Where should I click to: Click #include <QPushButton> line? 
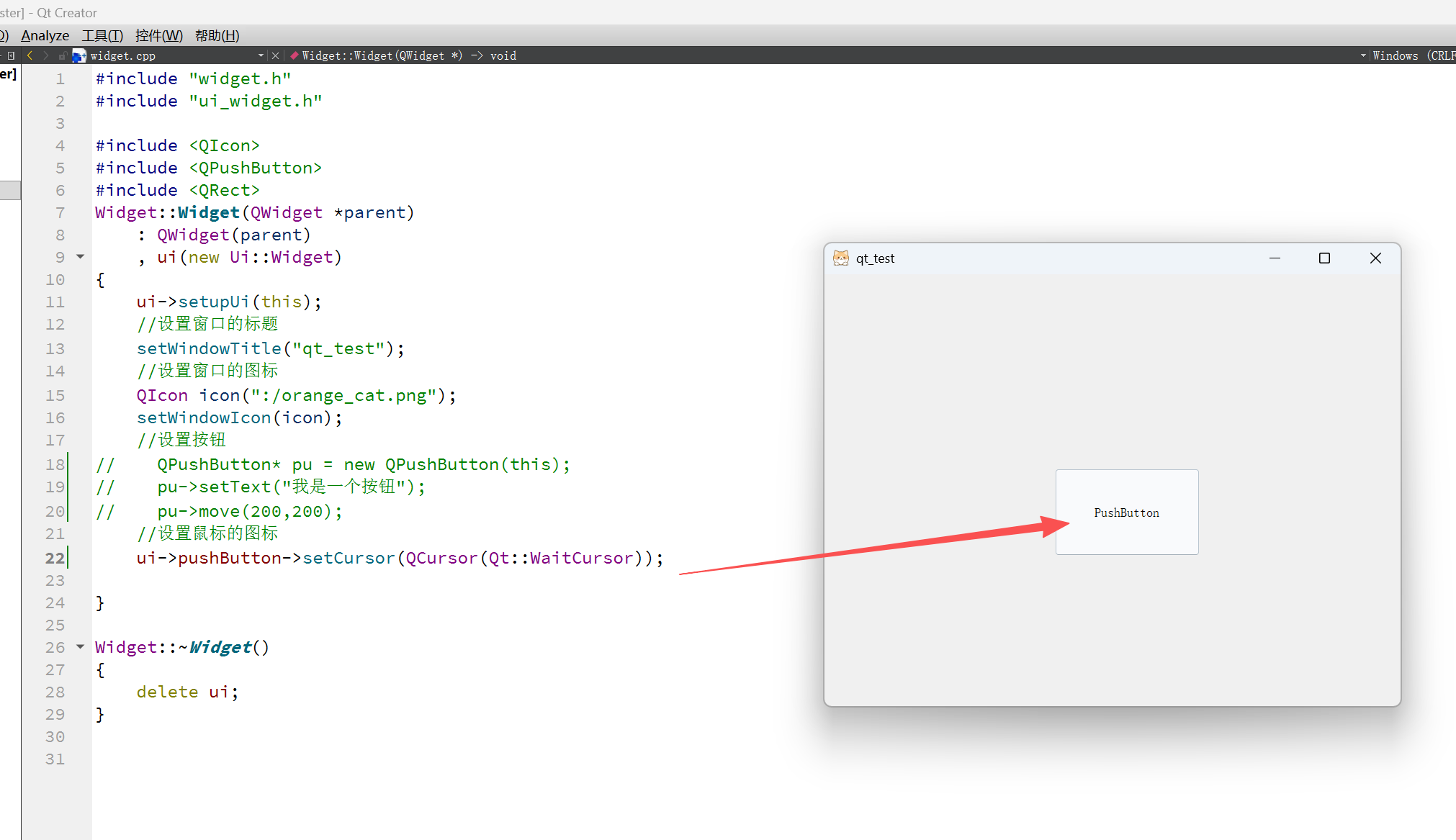(209, 168)
